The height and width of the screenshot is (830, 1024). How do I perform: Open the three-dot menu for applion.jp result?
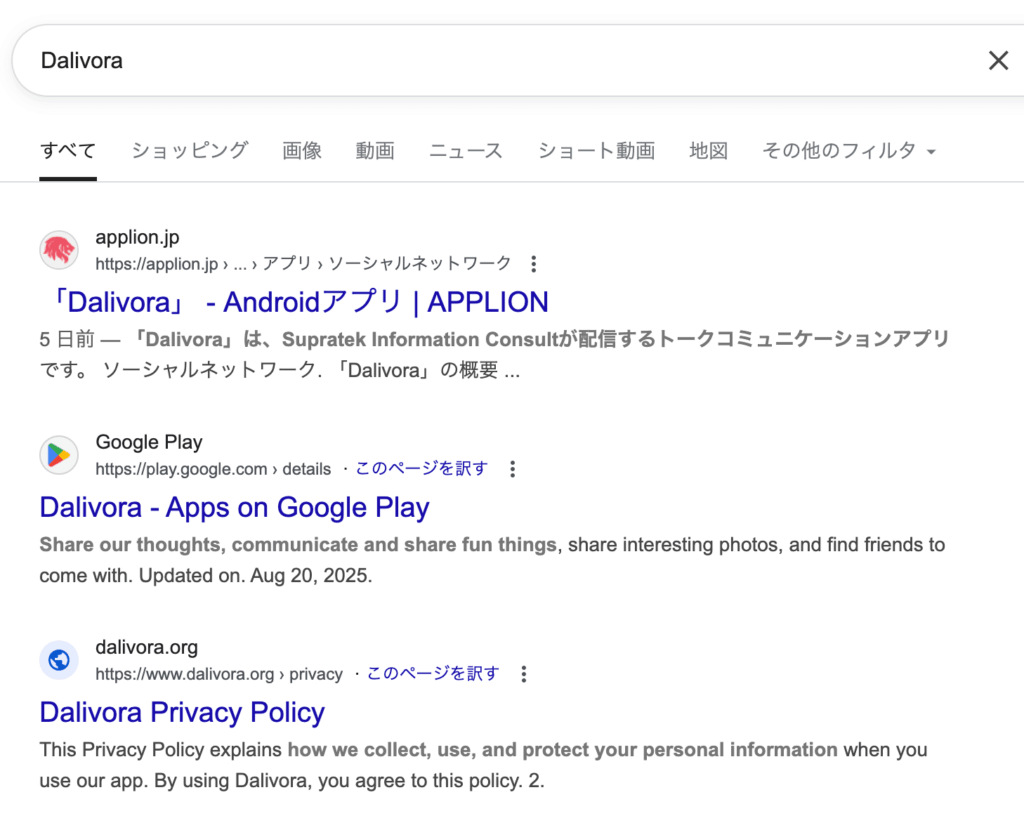(x=534, y=264)
